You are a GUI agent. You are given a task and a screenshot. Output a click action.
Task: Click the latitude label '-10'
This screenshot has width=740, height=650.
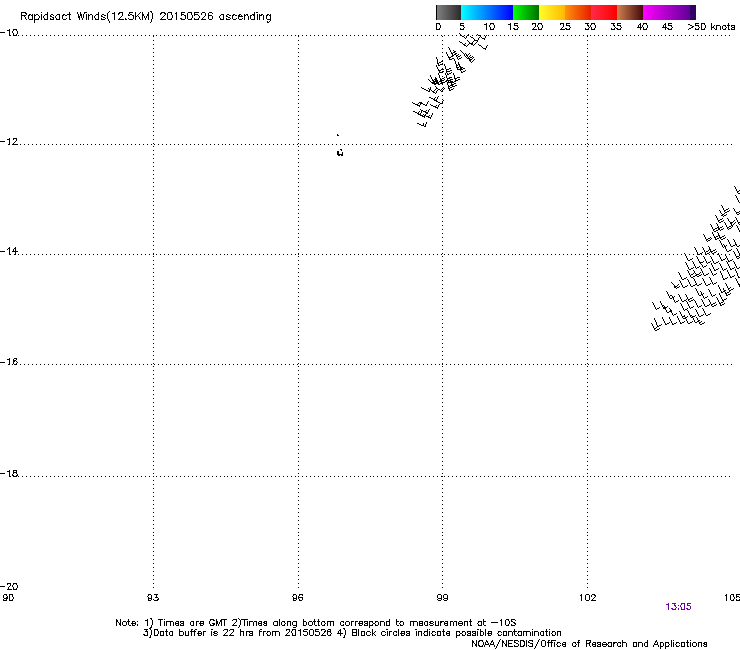point(9,33)
